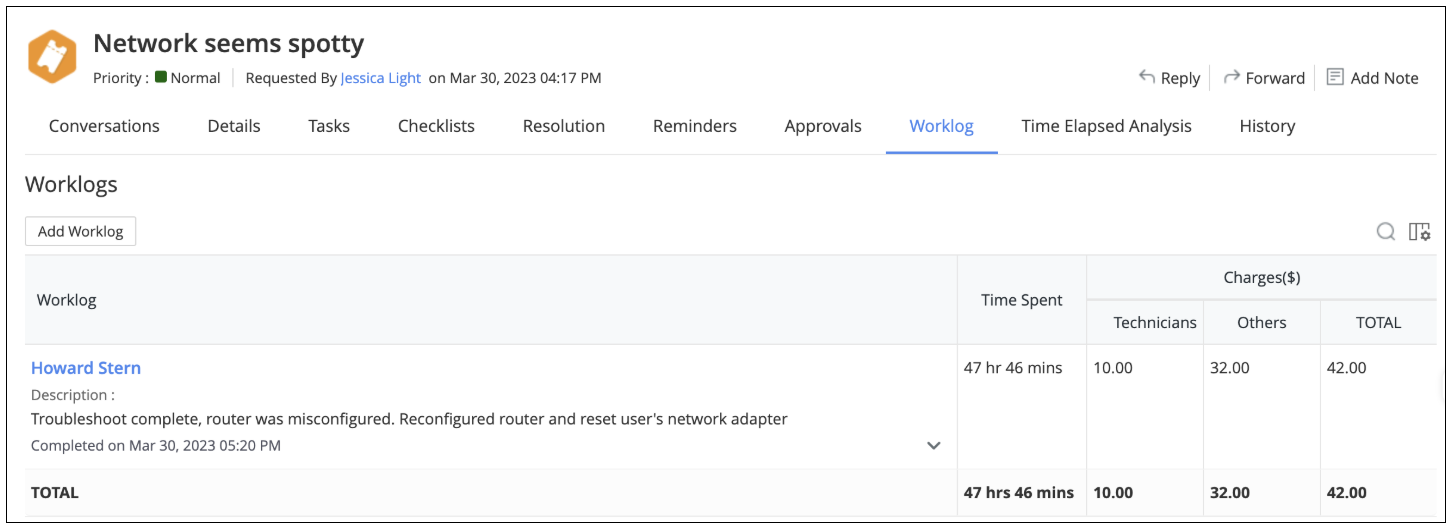Open the Details tab

(234, 126)
